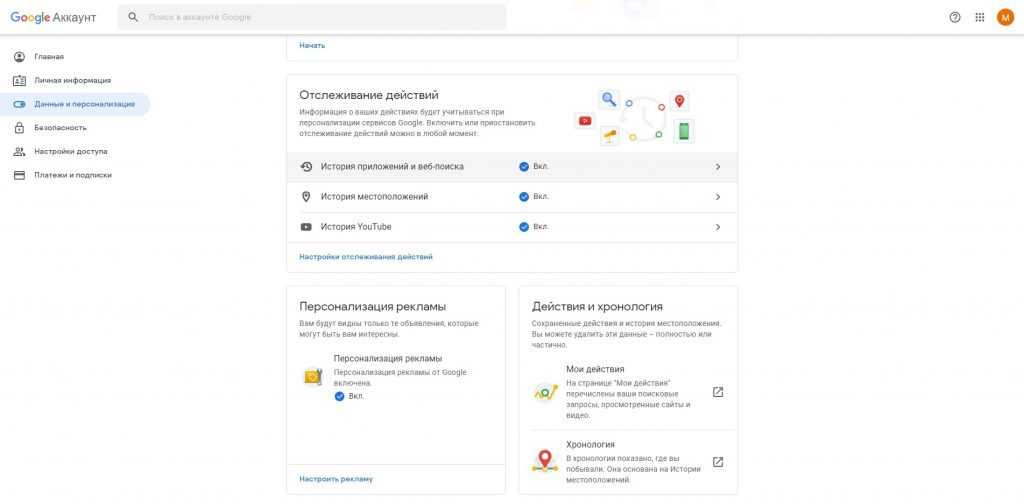The width and height of the screenshot is (1024, 504).
Task: Open Платежи и подписки in sidebar
Action: pos(73,175)
